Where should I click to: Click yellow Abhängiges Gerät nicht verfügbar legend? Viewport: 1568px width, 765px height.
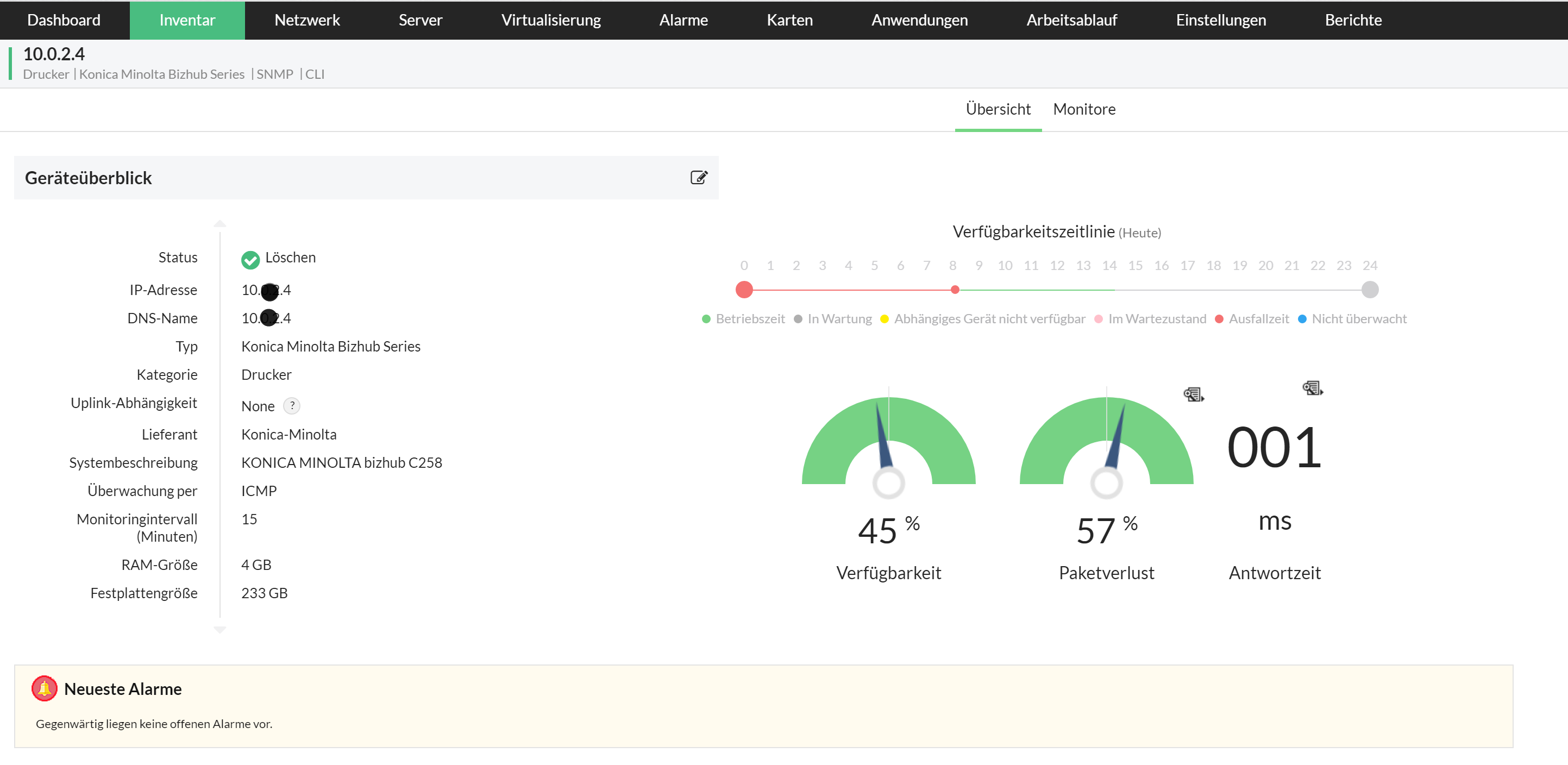point(982,319)
